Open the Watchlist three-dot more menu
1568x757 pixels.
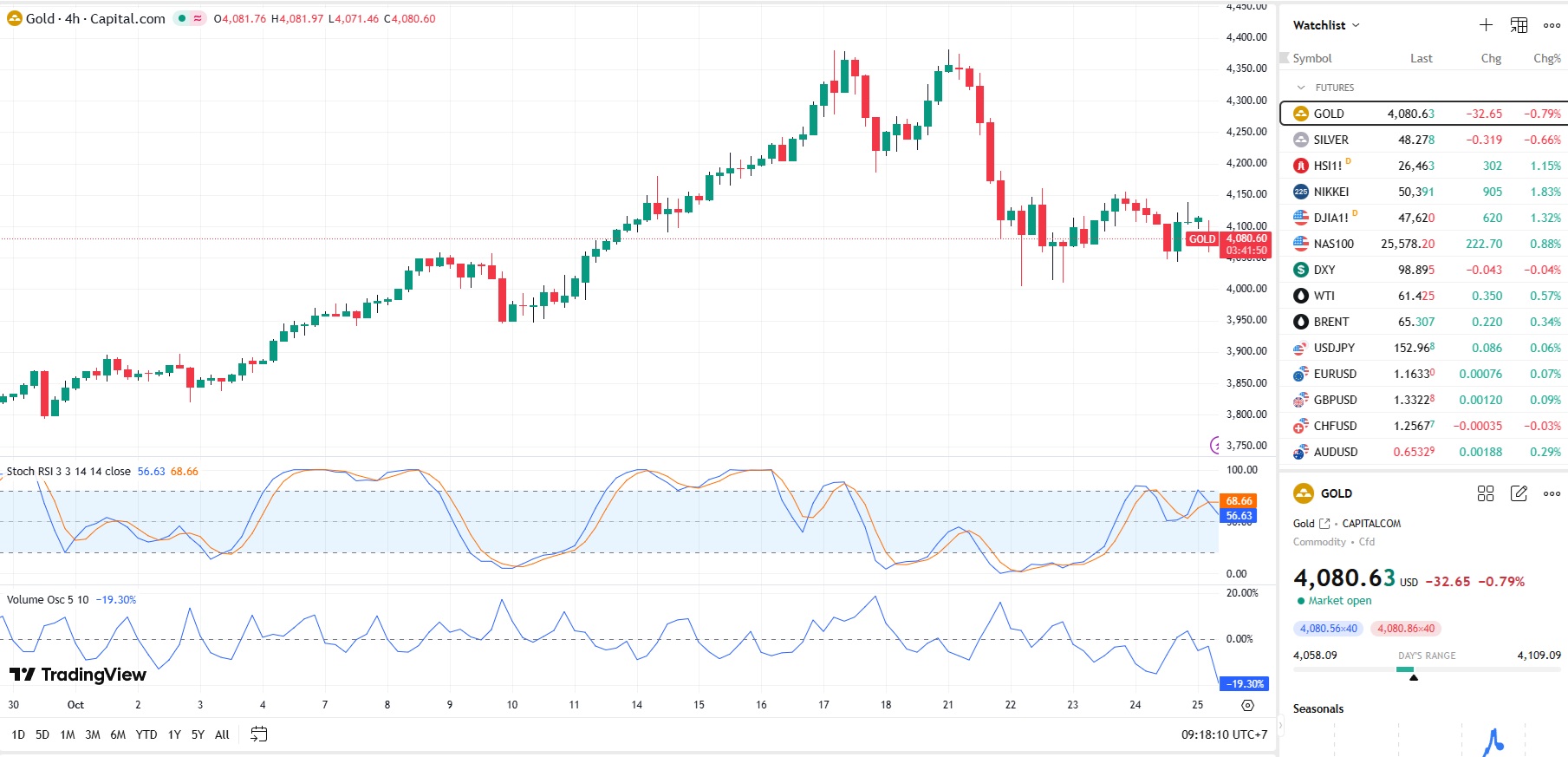coord(1552,25)
